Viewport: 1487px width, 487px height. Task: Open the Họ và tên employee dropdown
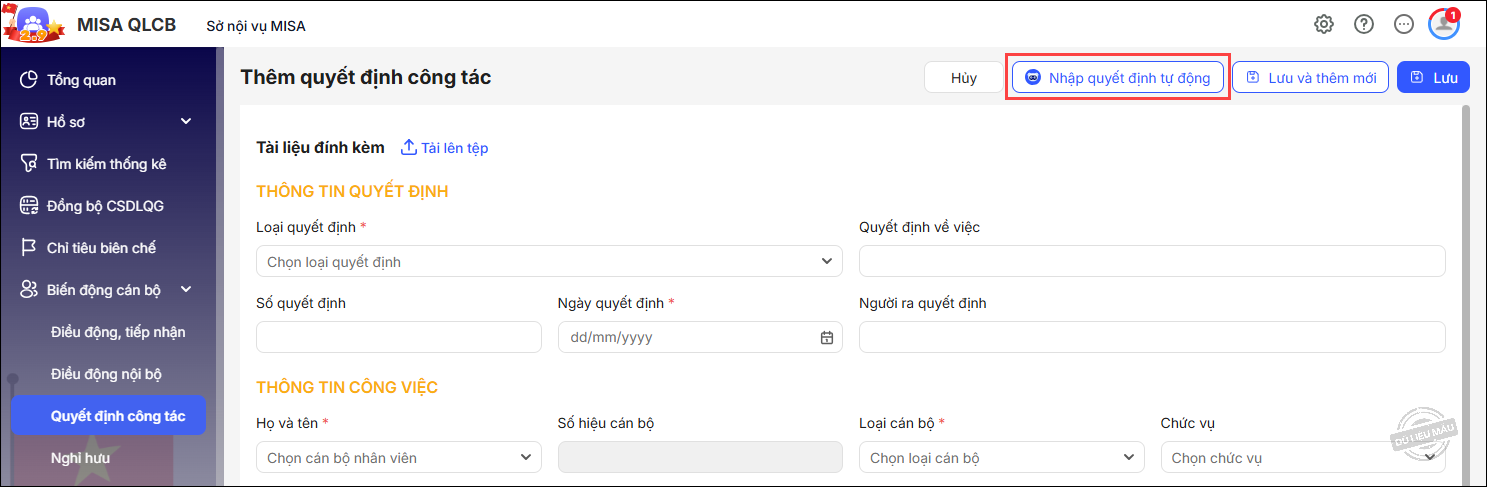click(x=399, y=458)
